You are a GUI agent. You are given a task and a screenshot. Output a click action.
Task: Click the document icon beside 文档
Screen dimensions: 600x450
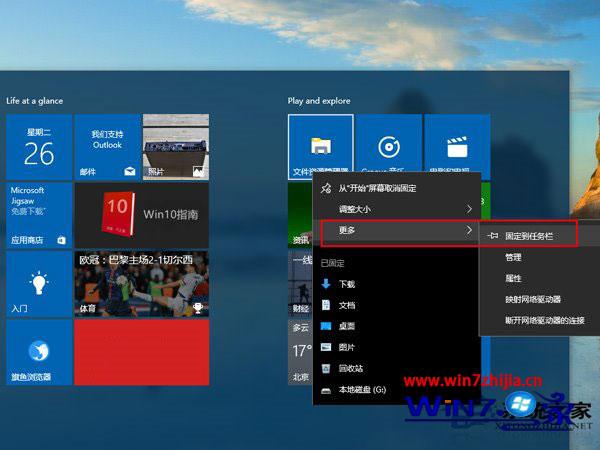click(x=326, y=305)
